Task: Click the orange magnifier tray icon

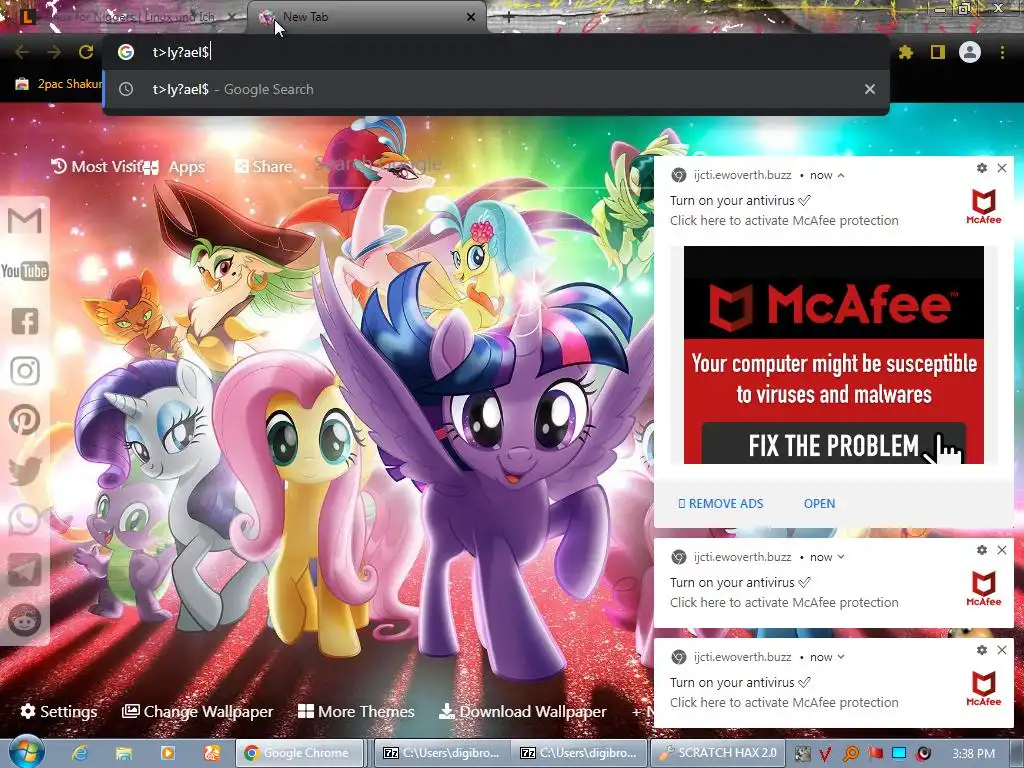Action: [850, 754]
